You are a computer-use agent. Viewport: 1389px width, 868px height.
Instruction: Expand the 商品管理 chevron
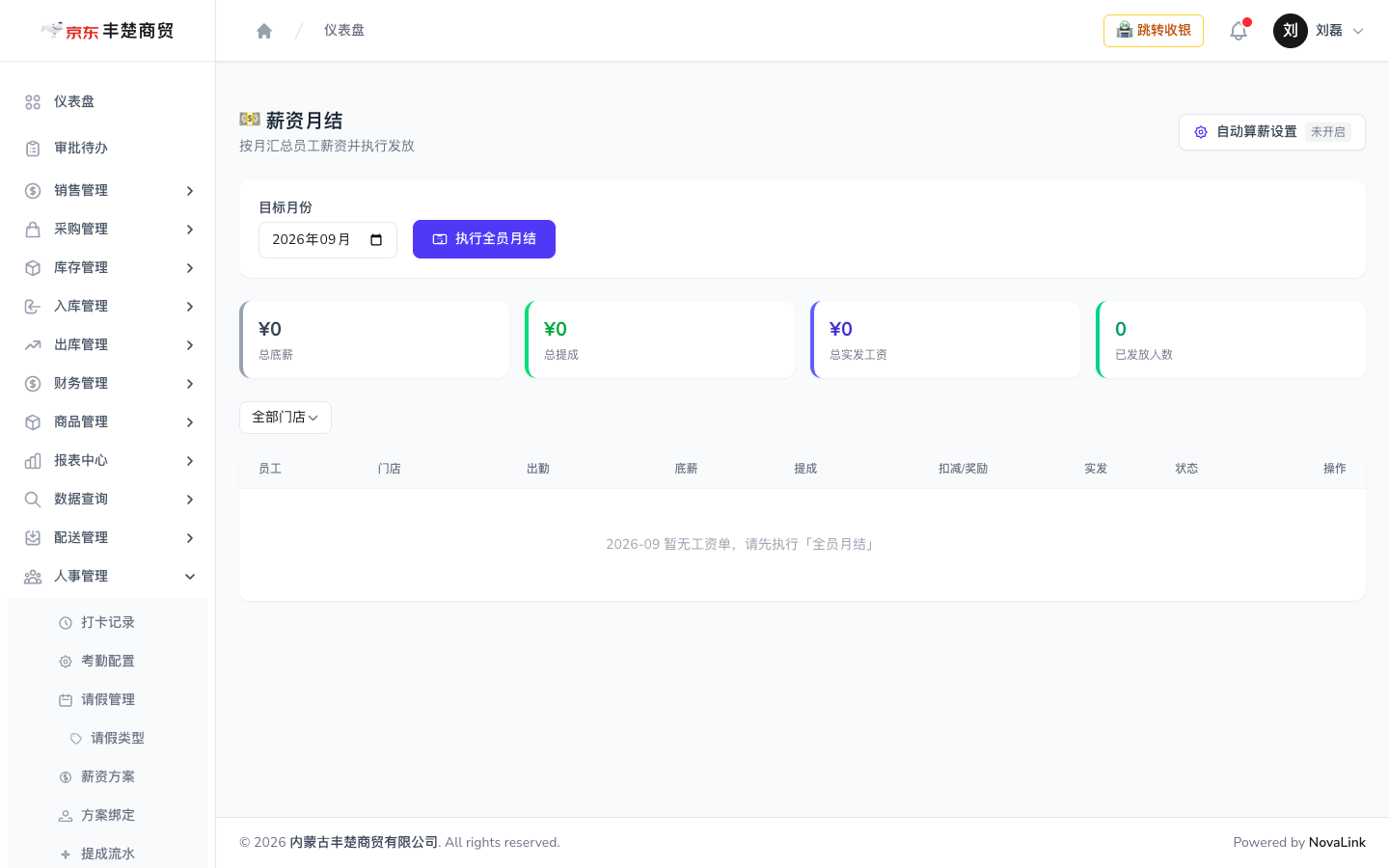tap(190, 422)
